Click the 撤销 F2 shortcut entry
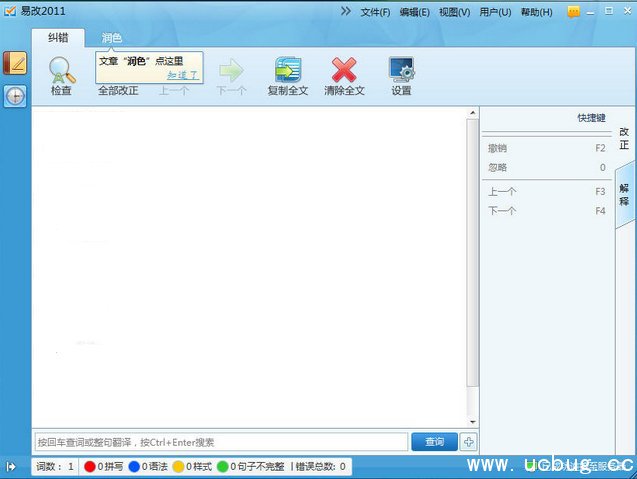637x479 pixels. click(547, 148)
